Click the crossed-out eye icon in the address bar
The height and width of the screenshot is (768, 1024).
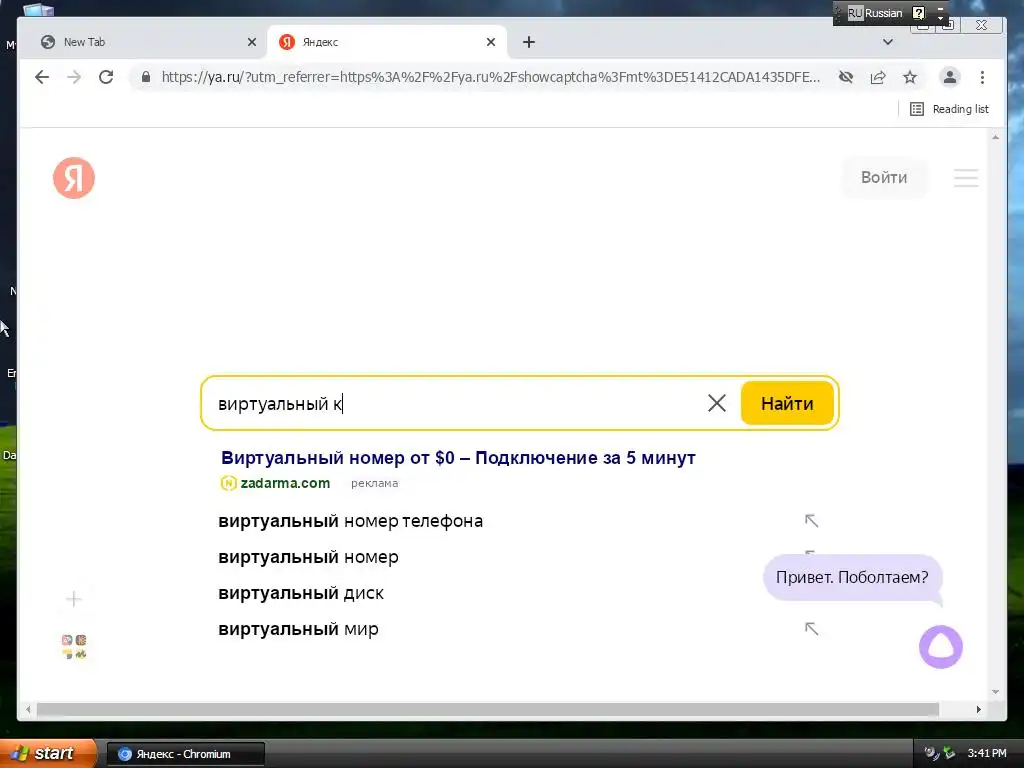tap(846, 77)
